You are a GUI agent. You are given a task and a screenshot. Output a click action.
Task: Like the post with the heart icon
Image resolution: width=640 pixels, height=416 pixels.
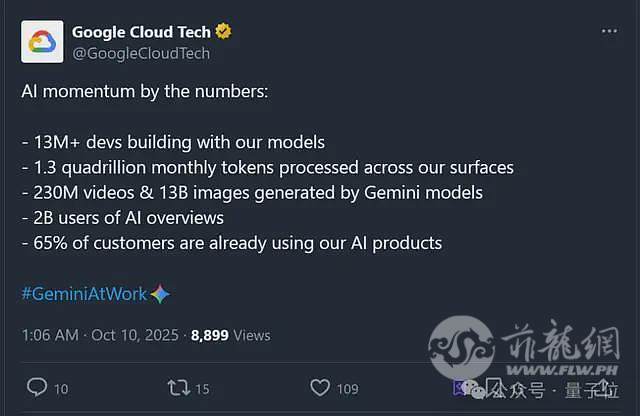[x=320, y=387]
